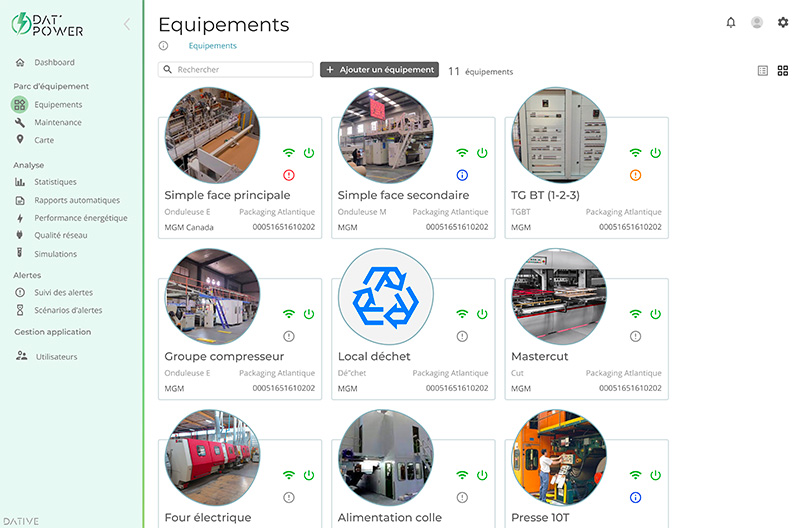The height and width of the screenshot is (528, 800).
Task: Click grey alert icon on Mastercut
Action: click(635, 336)
